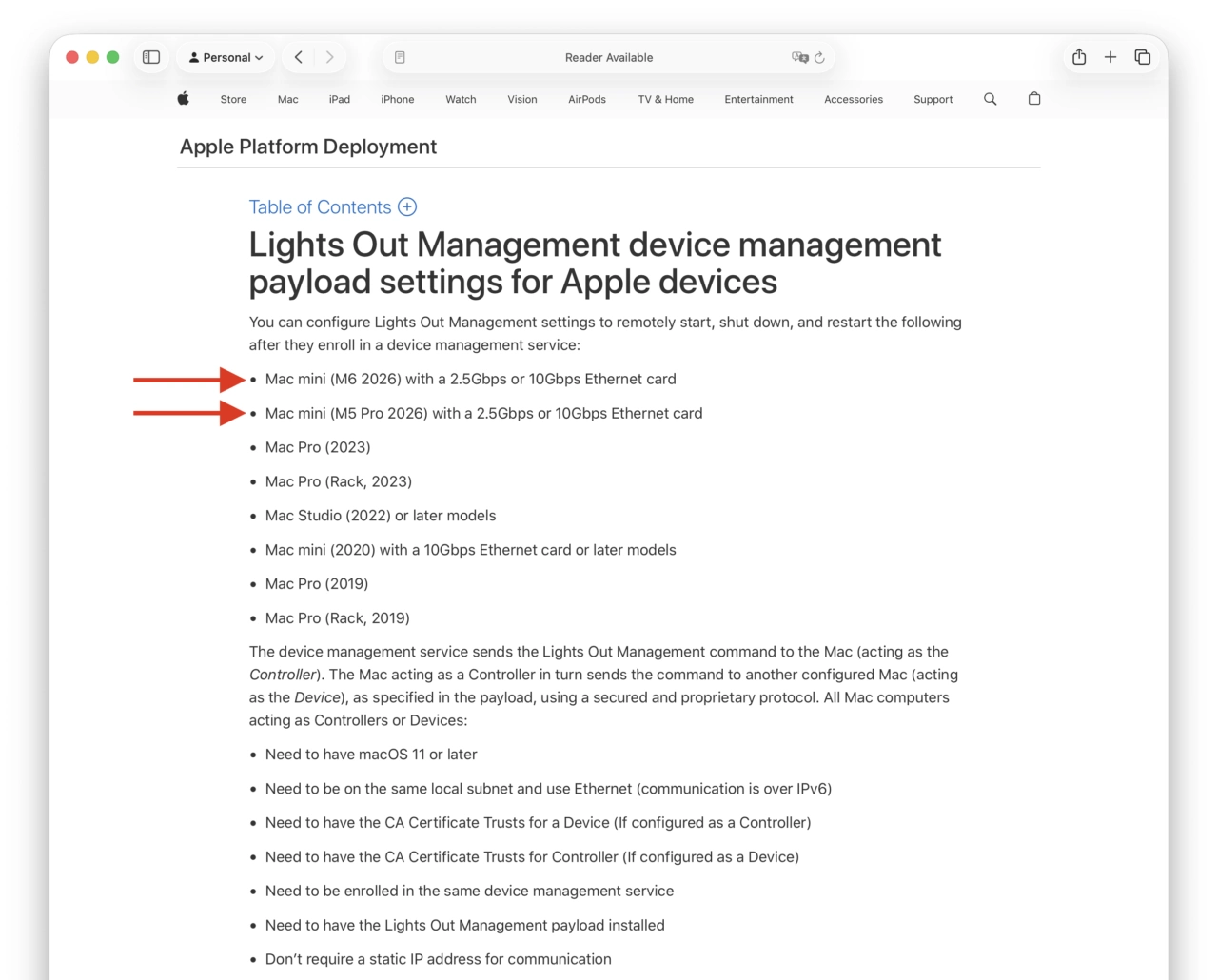Image resolution: width=1218 pixels, height=980 pixels.
Task: Open the iPhone menu item
Action: pos(398,99)
